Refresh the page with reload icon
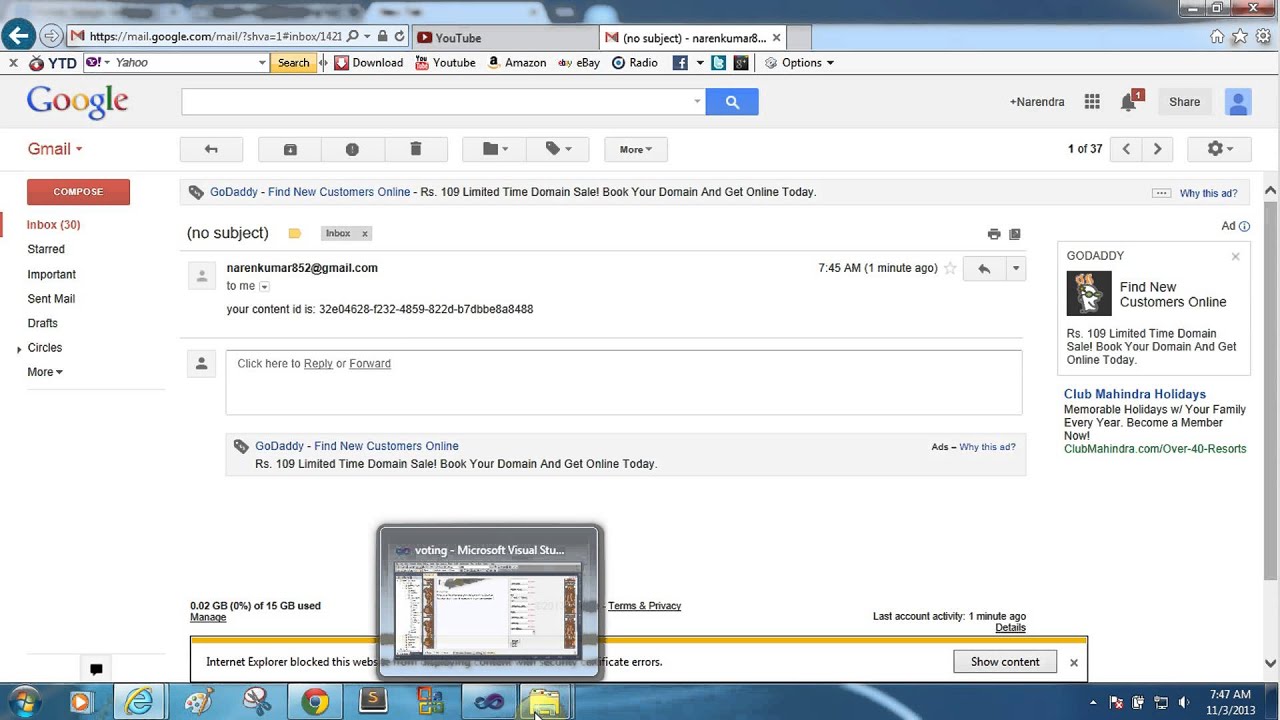This screenshot has height=720, width=1280. tap(399, 36)
